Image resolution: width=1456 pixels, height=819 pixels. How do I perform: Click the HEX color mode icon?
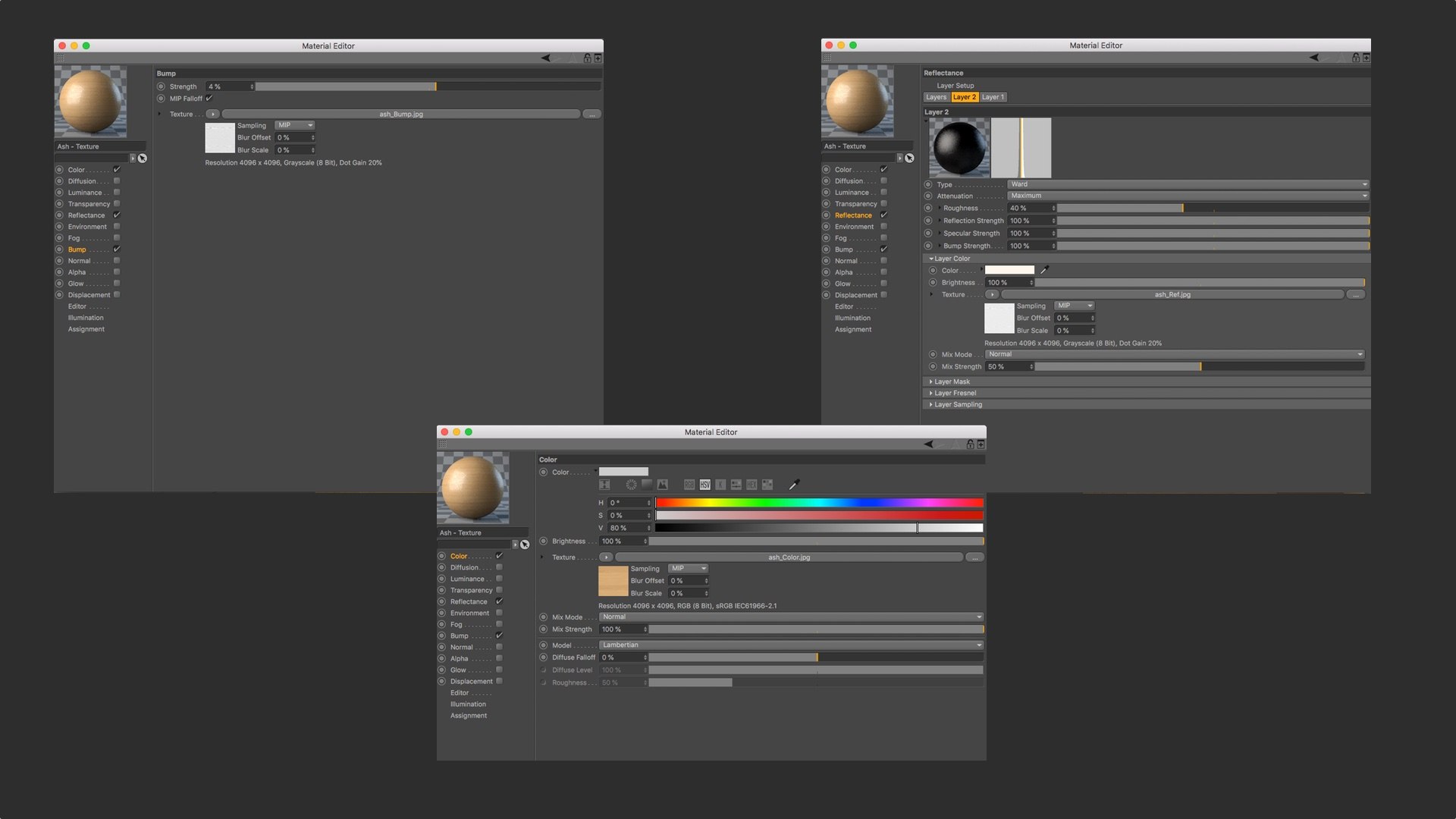click(752, 485)
